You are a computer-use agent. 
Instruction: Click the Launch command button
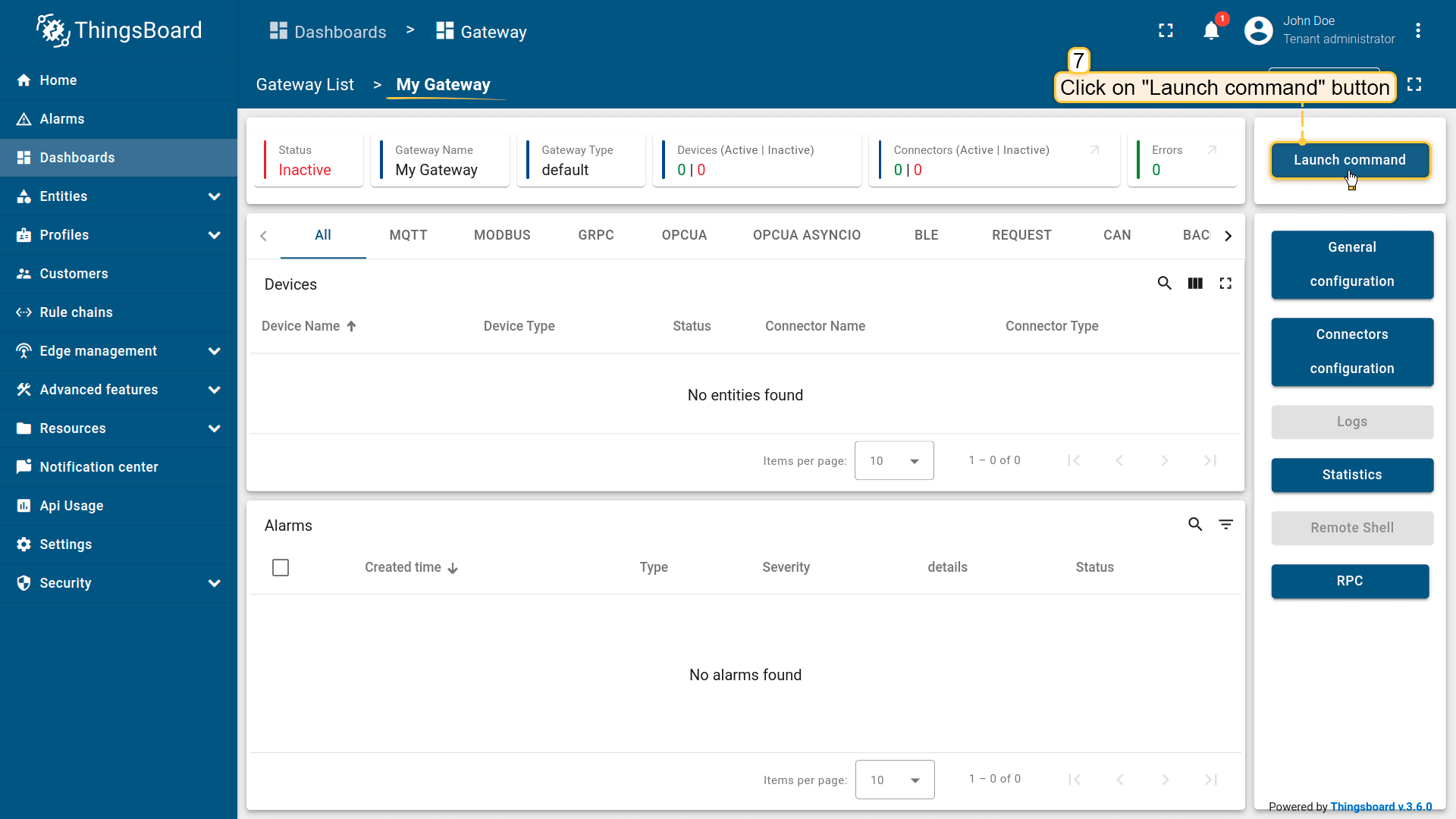point(1349,160)
